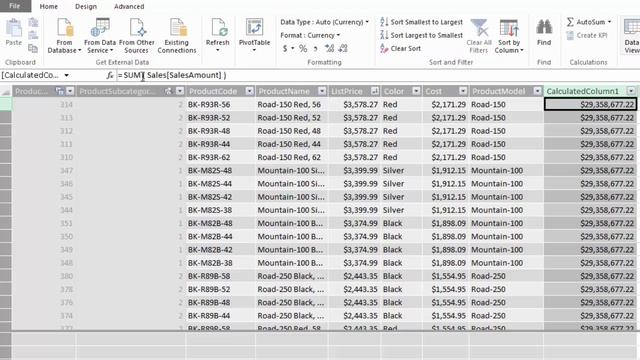This screenshot has width=640, height=360.
Task: Decrease decimal places icon
Action: [343, 49]
